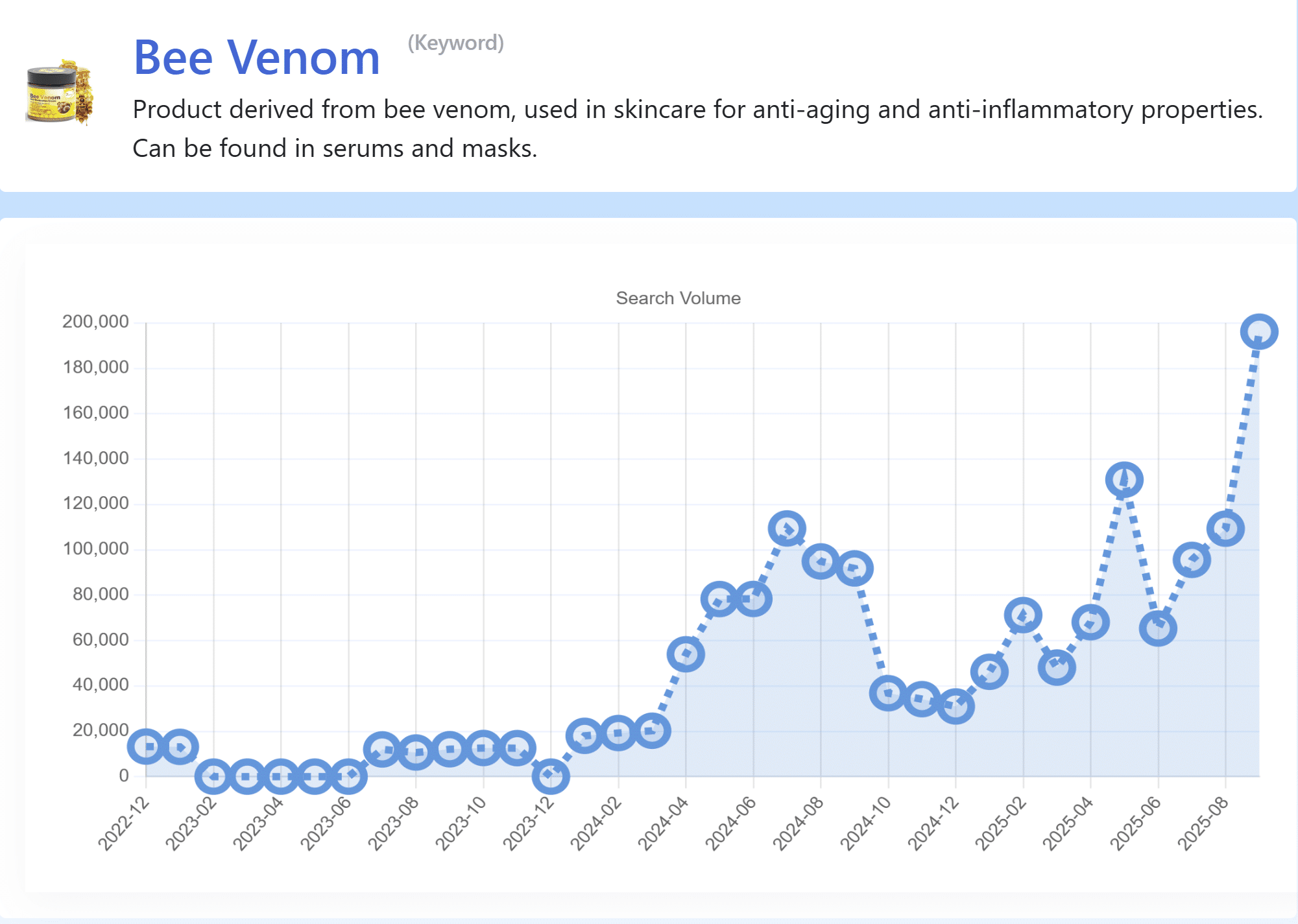Toggle the Search Volume chart legend label
Viewport: 1298px width, 924px height.
click(x=678, y=298)
